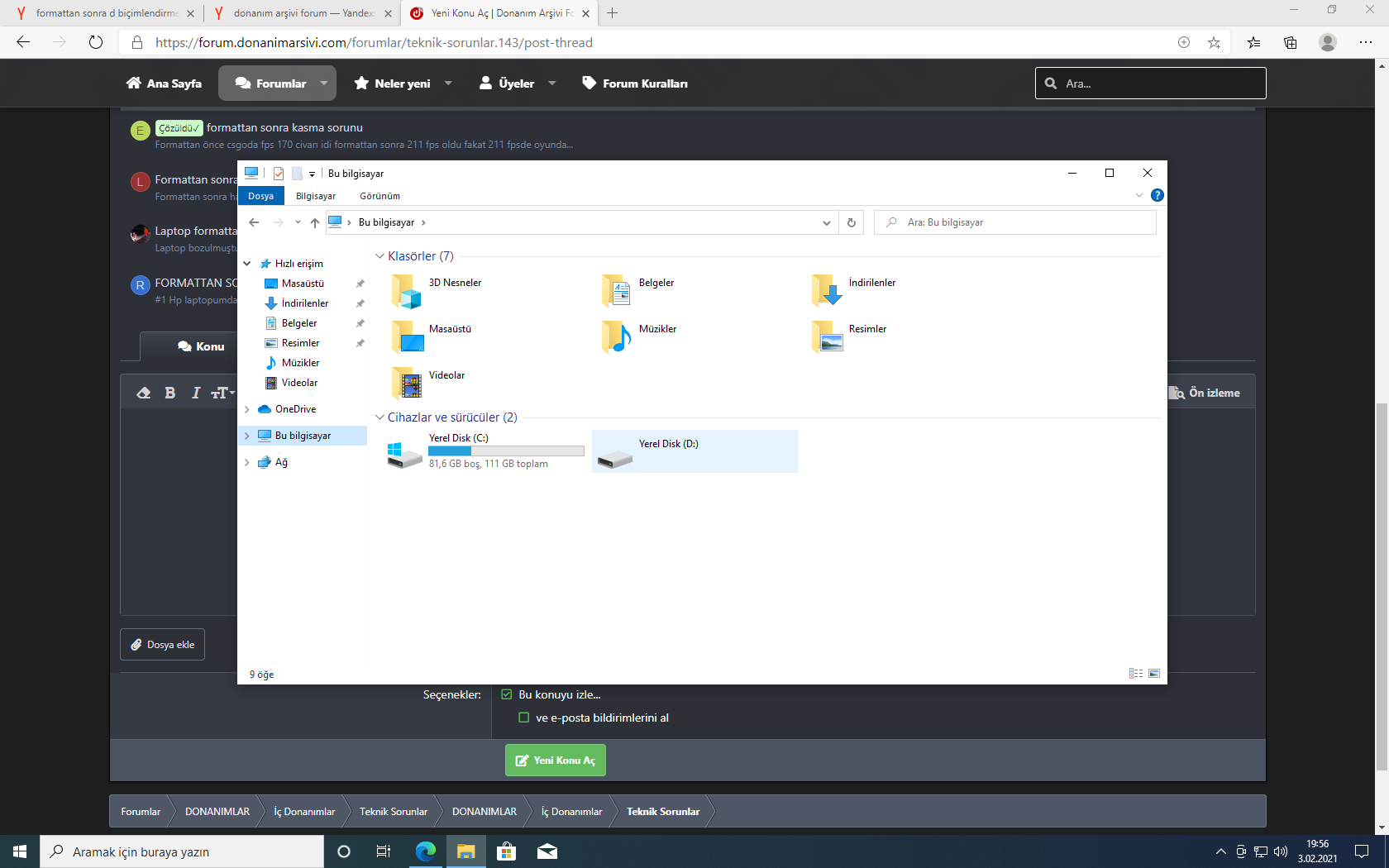Refresh the Bu bilgisayar location
This screenshot has width=1389, height=868.
[852, 222]
